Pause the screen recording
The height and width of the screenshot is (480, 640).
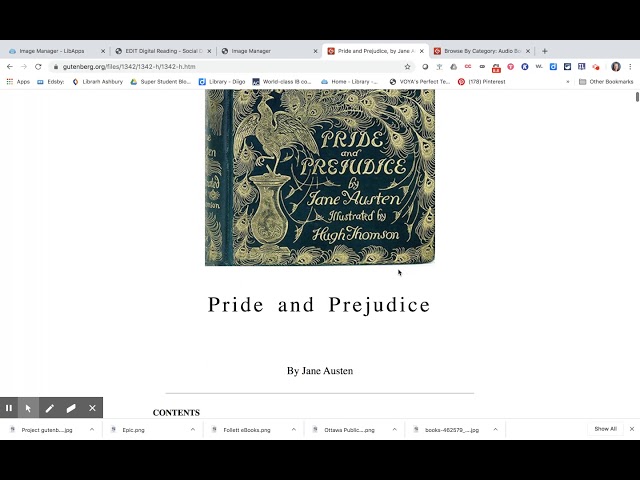[9, 408]
